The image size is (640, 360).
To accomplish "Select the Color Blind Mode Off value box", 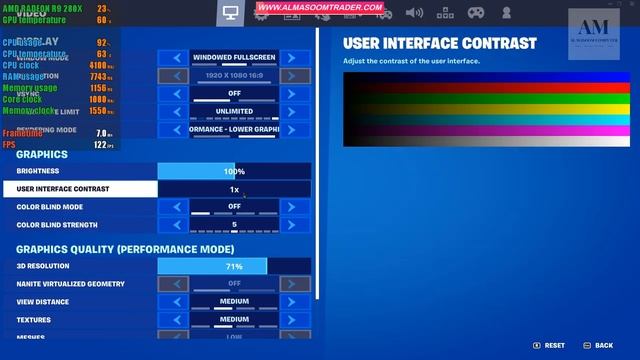I will click(x=234, y=207).
